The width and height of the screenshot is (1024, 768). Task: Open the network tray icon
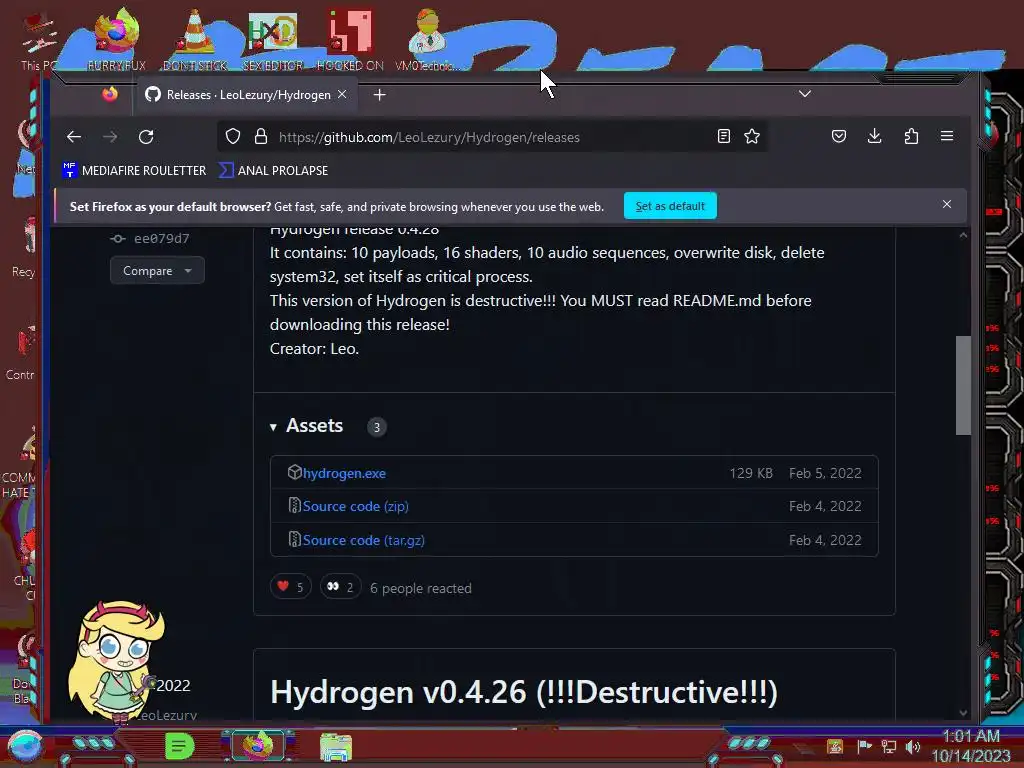[x=889, y=746]
